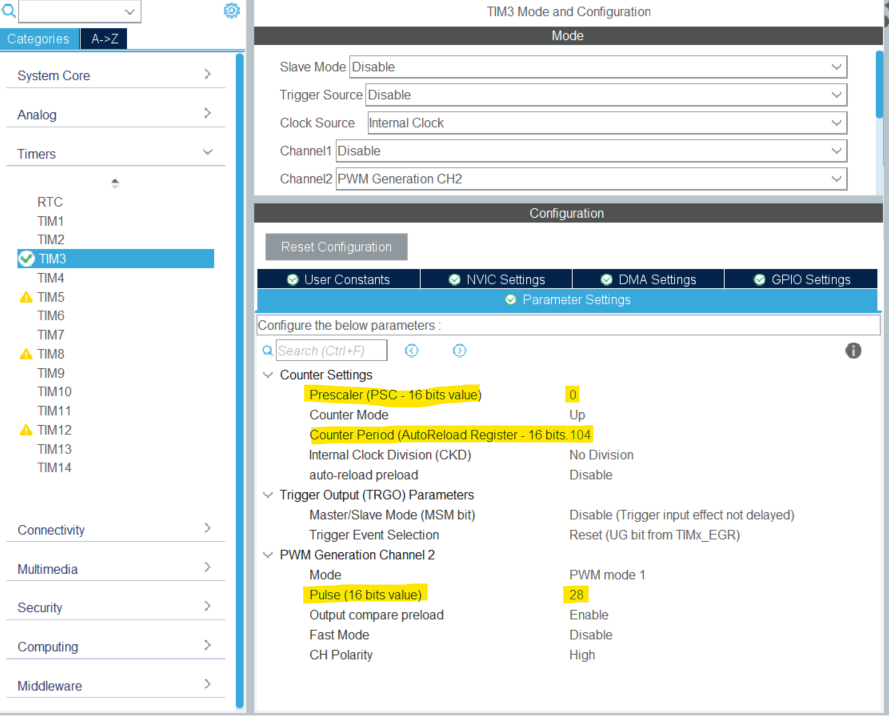Click the checkmark badge on TIM3
Screen dimensions: 889x718
[x=28, y=258]
